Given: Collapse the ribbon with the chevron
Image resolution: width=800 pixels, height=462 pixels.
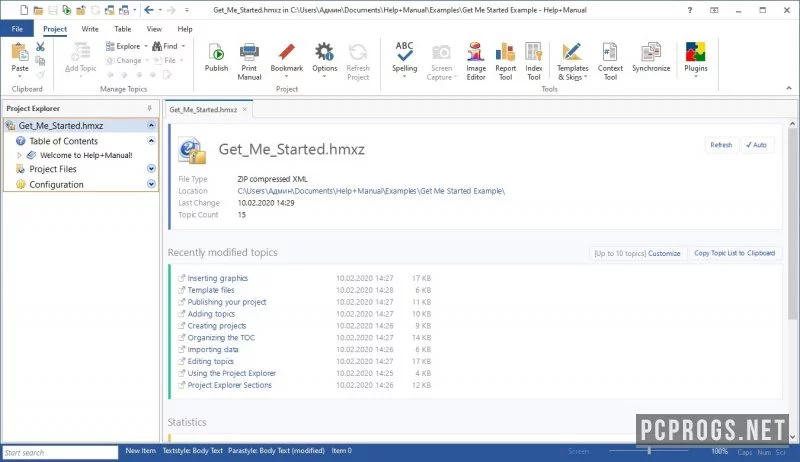Looking at the screenshot, I should [789, 88].
